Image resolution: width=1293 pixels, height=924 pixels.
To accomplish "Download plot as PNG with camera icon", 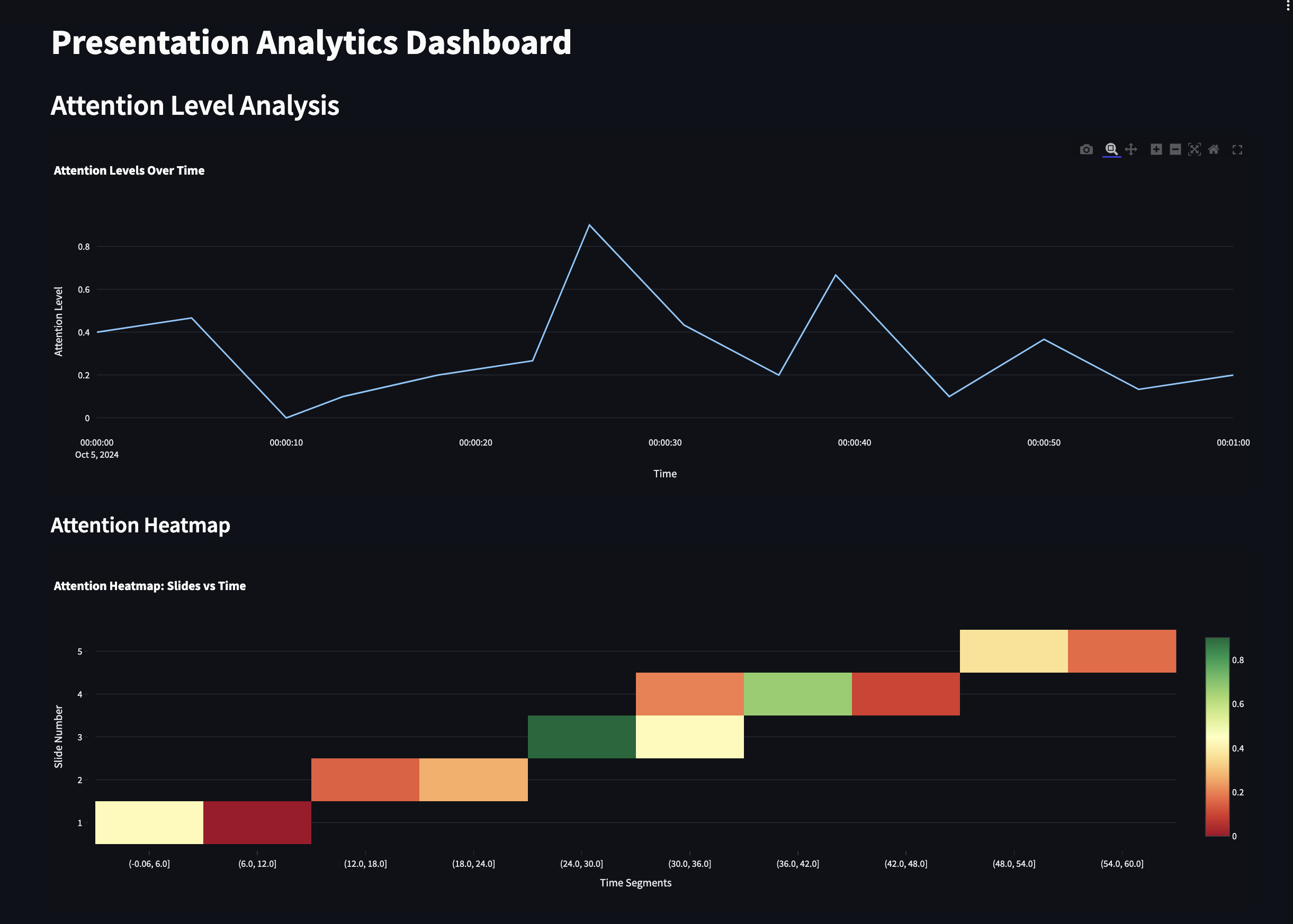I will pos(1086,150).
